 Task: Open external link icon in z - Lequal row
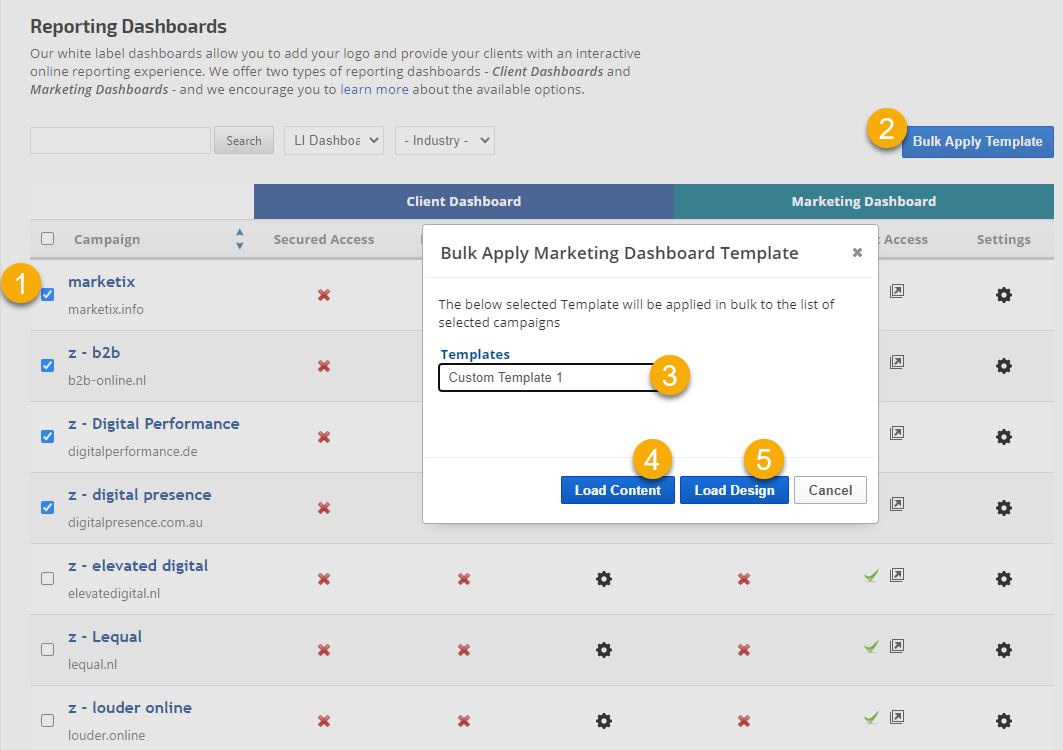(897, 646)
